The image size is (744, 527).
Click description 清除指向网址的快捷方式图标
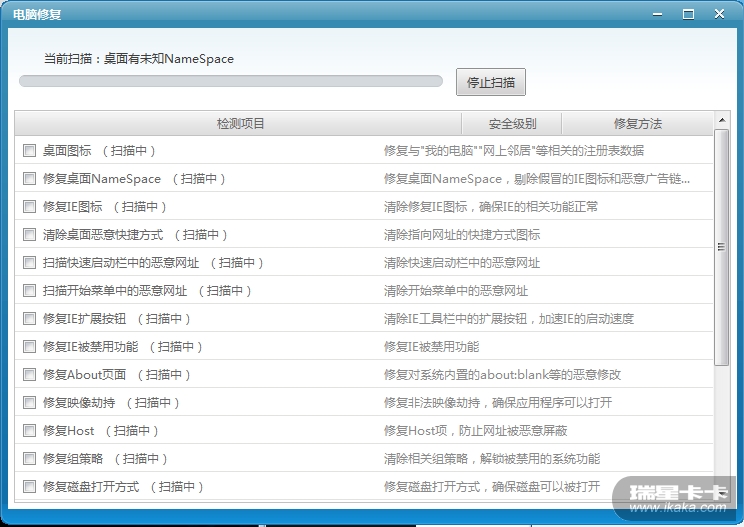[462, 235]
